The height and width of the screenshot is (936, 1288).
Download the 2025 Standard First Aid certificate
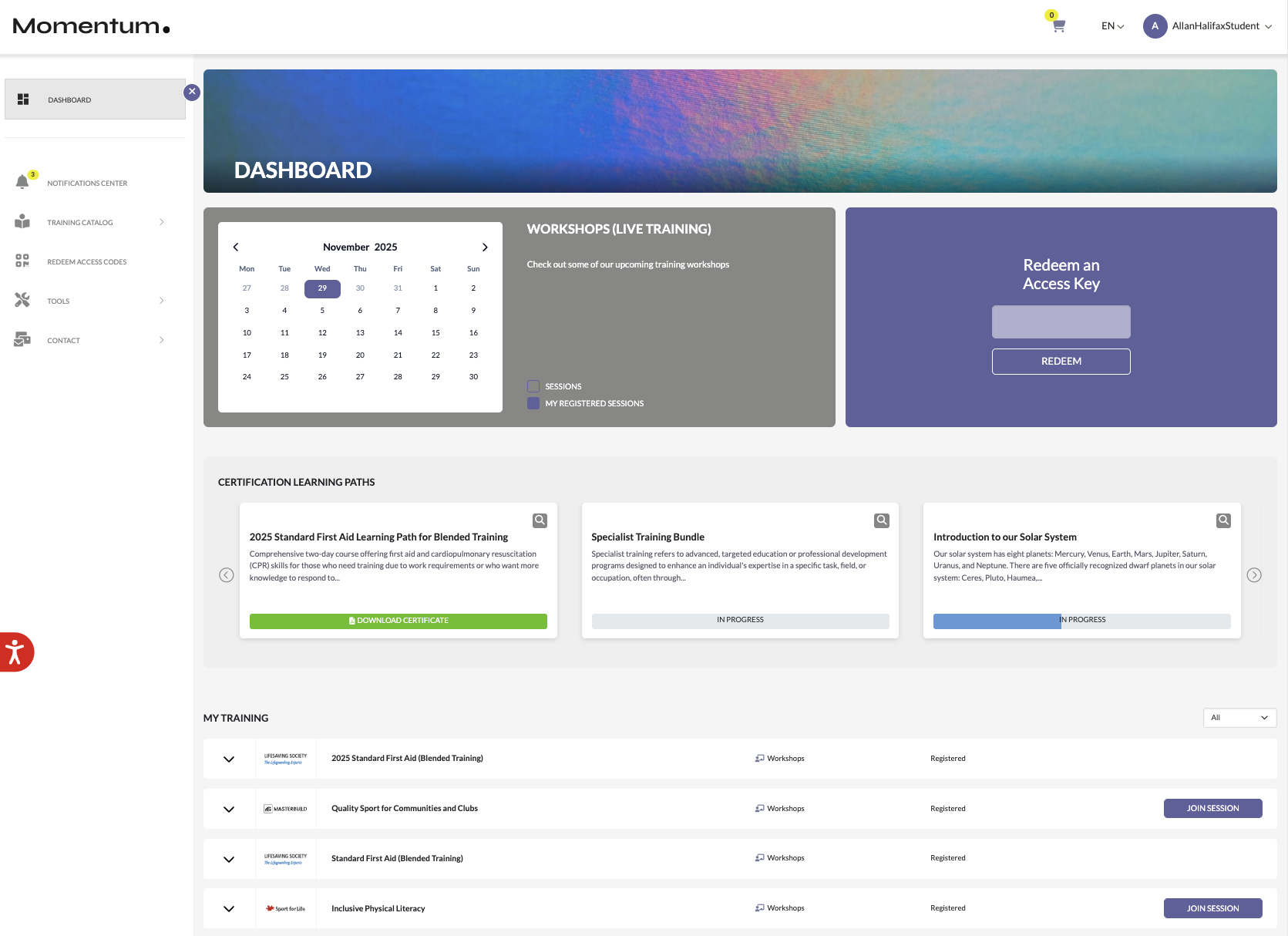coord(398,620)
